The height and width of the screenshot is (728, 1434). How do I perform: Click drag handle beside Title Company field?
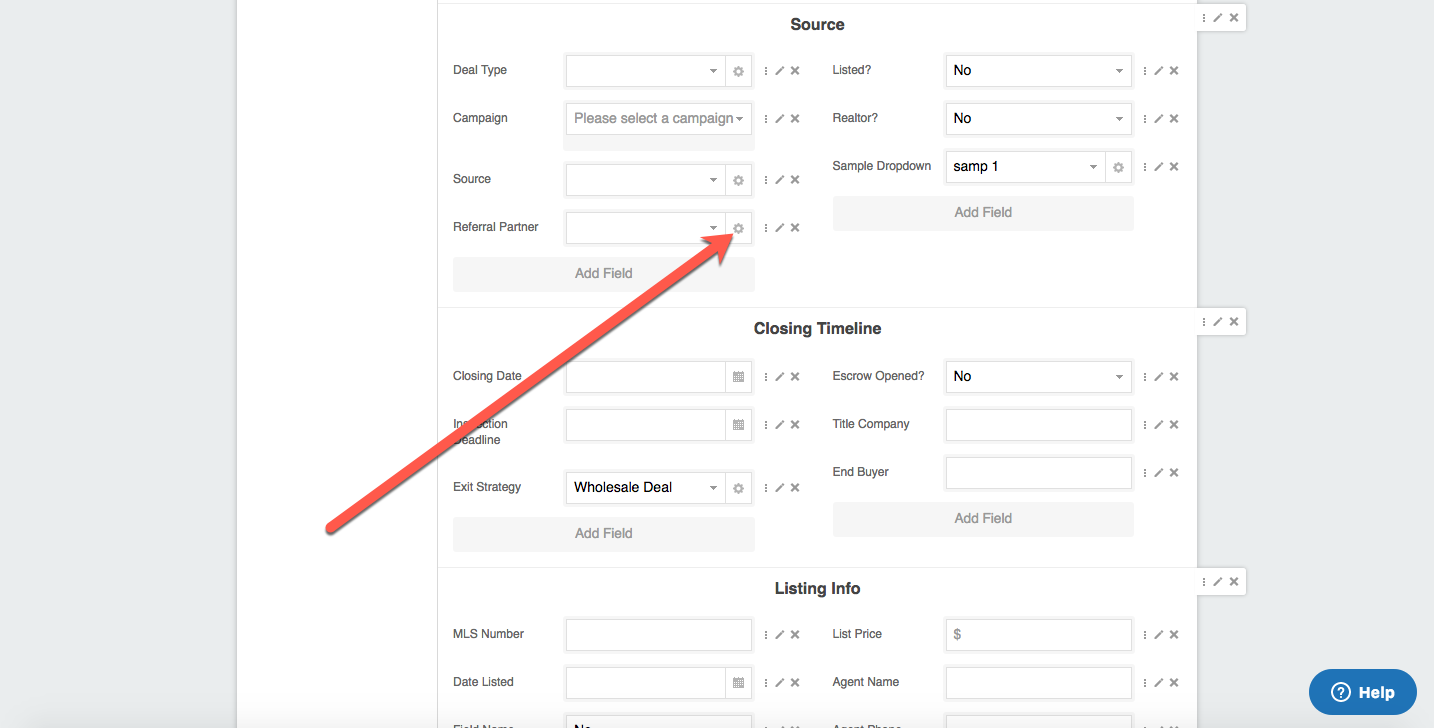1145,425
